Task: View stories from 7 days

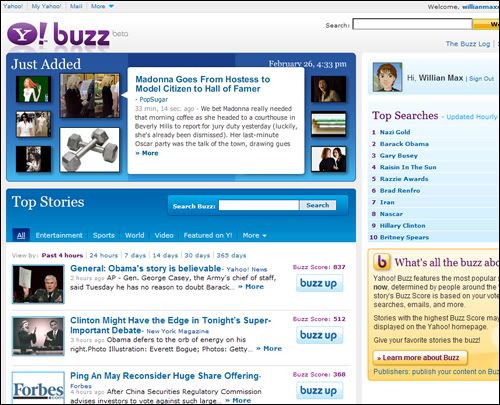Action: pos(135,255)
